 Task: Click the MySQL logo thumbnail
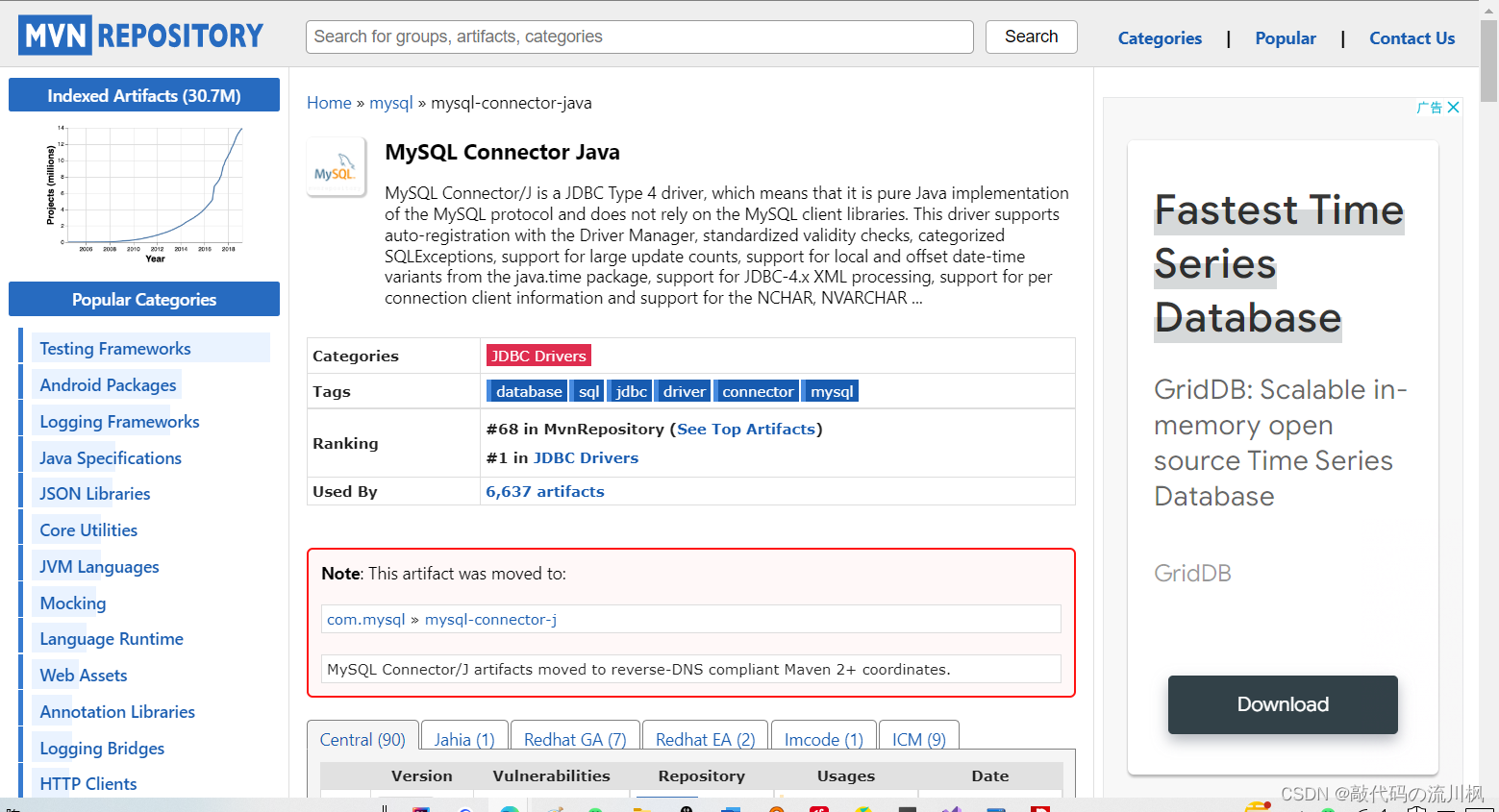coord(336,167)
